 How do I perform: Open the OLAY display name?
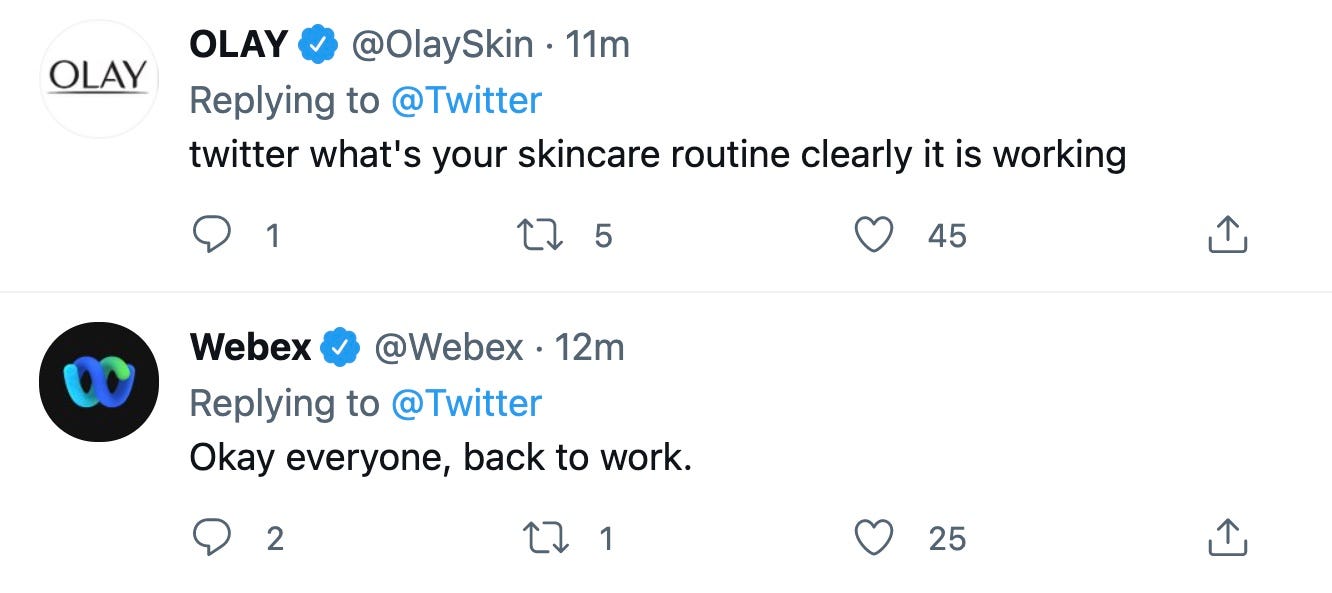point(240,44)
